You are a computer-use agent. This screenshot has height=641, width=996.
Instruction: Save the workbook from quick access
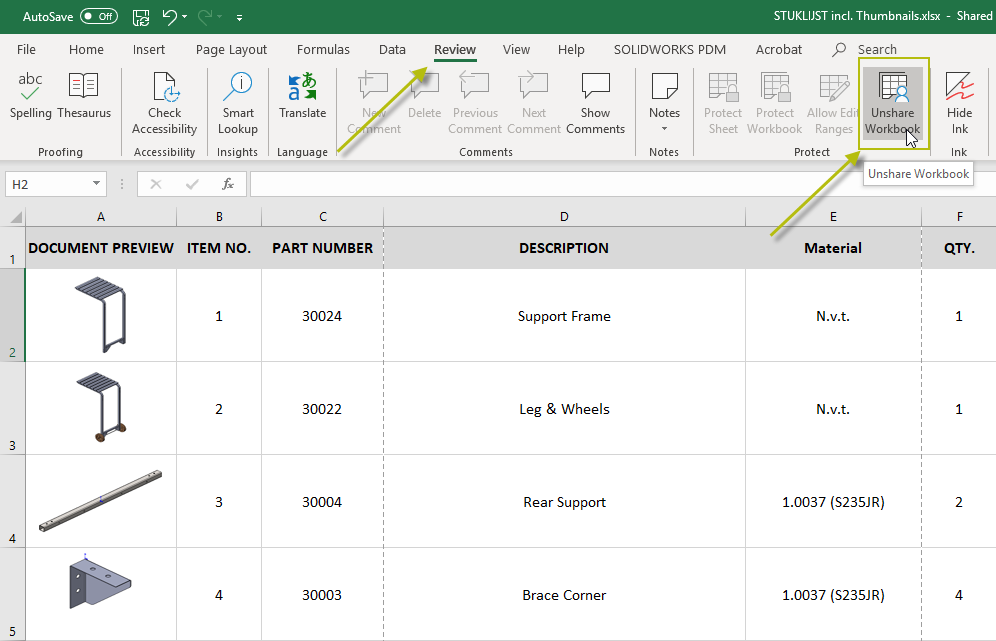pos(141,17)
